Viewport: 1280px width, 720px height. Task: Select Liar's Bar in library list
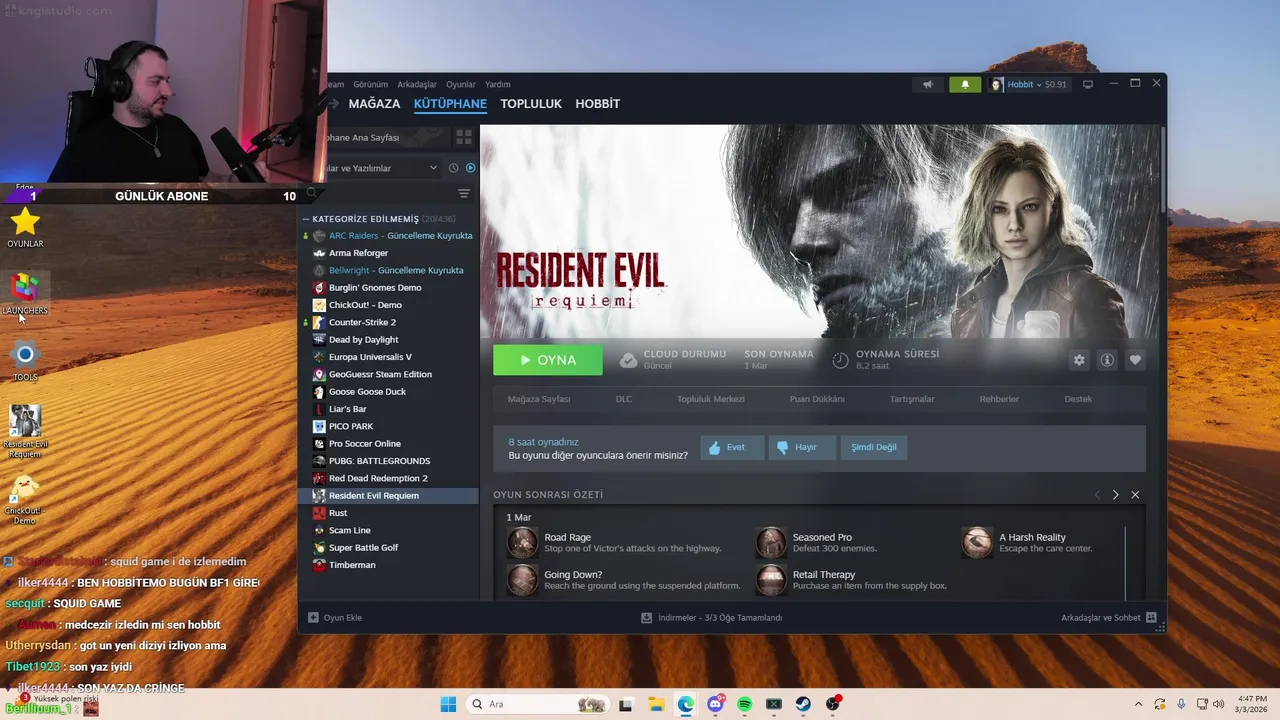tap(390, 409)
